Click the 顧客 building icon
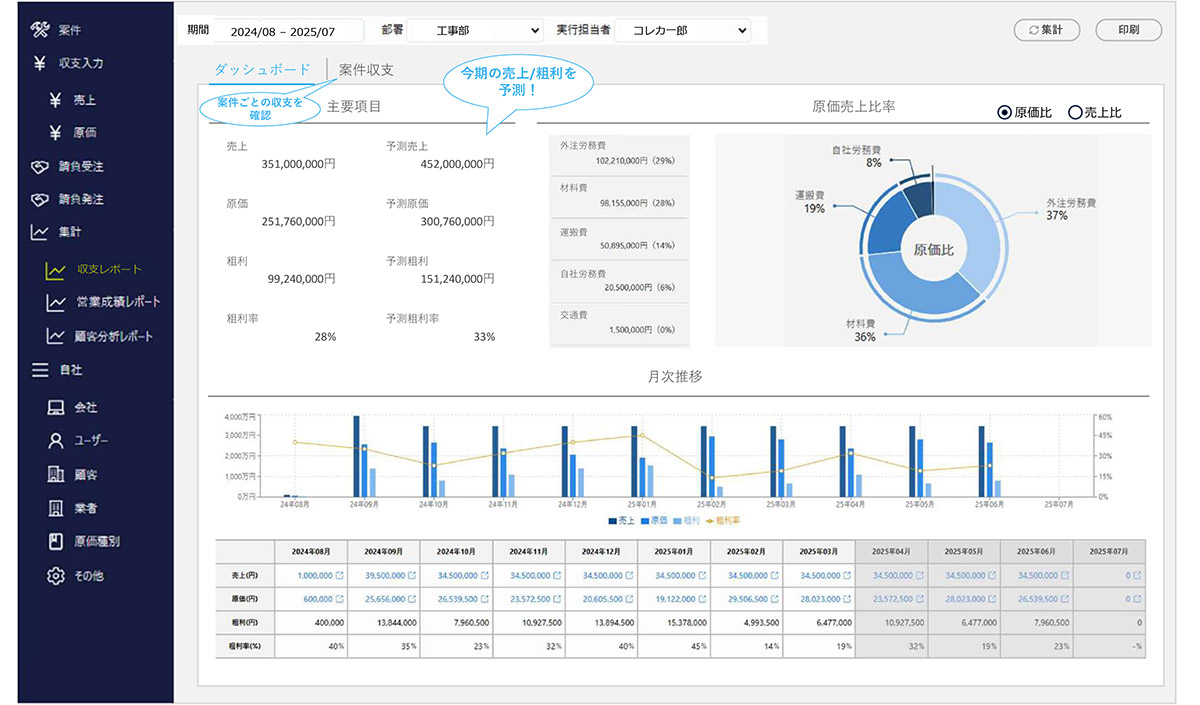Screen dimensions: 1200x705 click(56, 475)
